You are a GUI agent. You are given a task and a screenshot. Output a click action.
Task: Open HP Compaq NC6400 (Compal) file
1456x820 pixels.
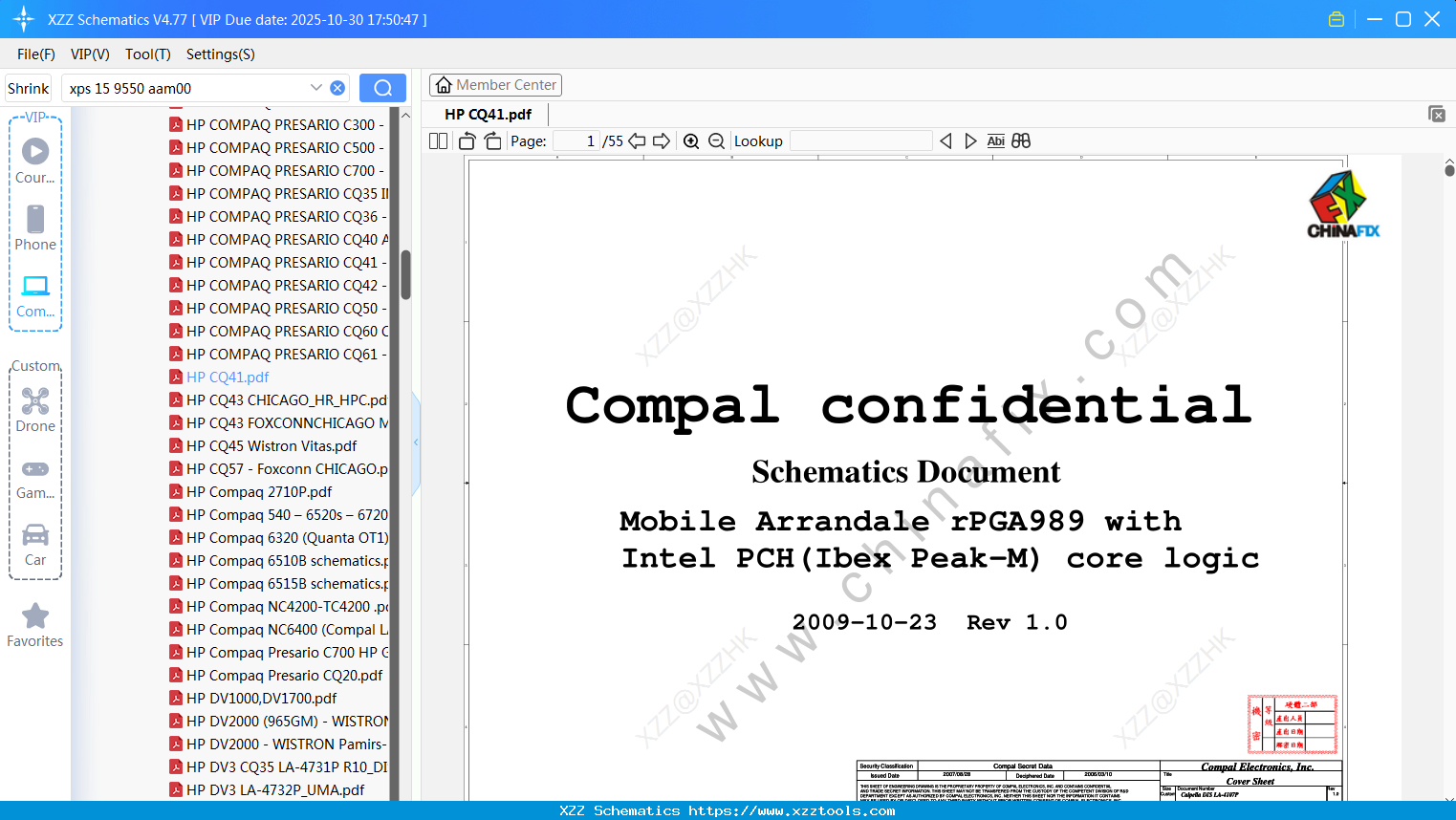point(278,629)
